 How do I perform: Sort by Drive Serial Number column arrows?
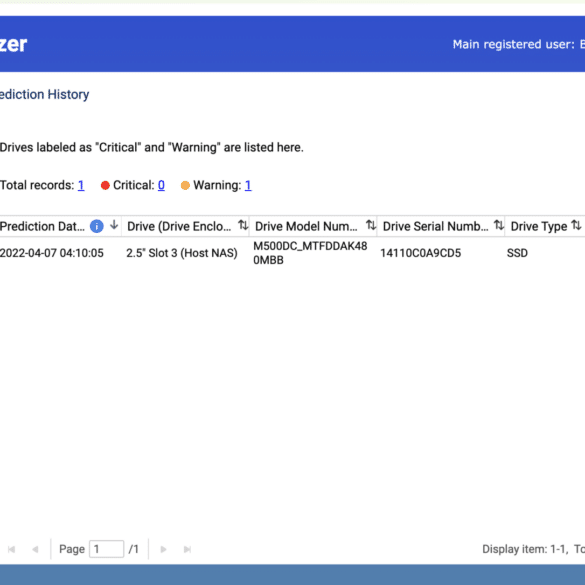point(498,225)
